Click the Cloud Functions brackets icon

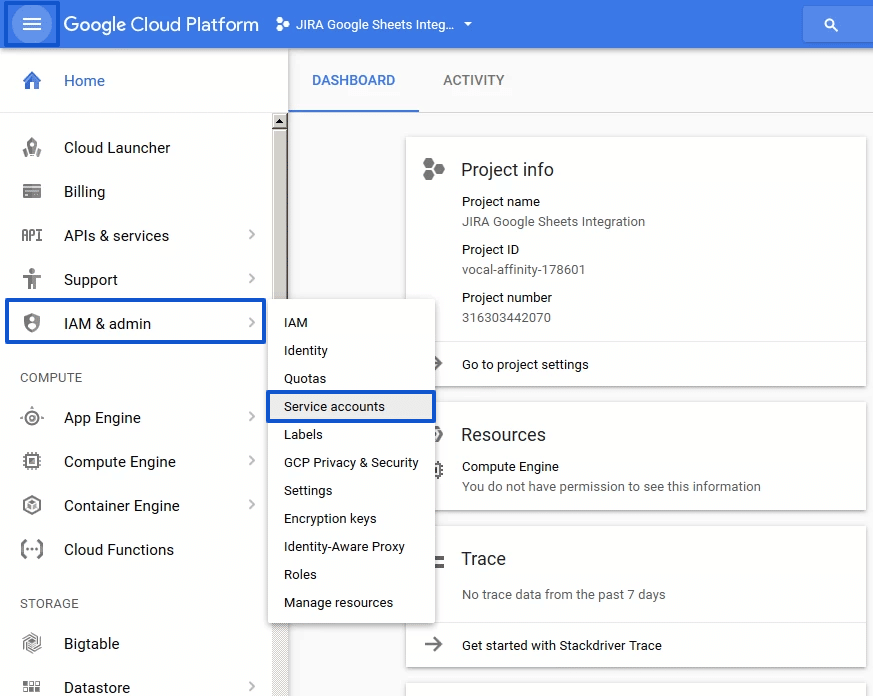pyautogui.click(x=32, y=549)
